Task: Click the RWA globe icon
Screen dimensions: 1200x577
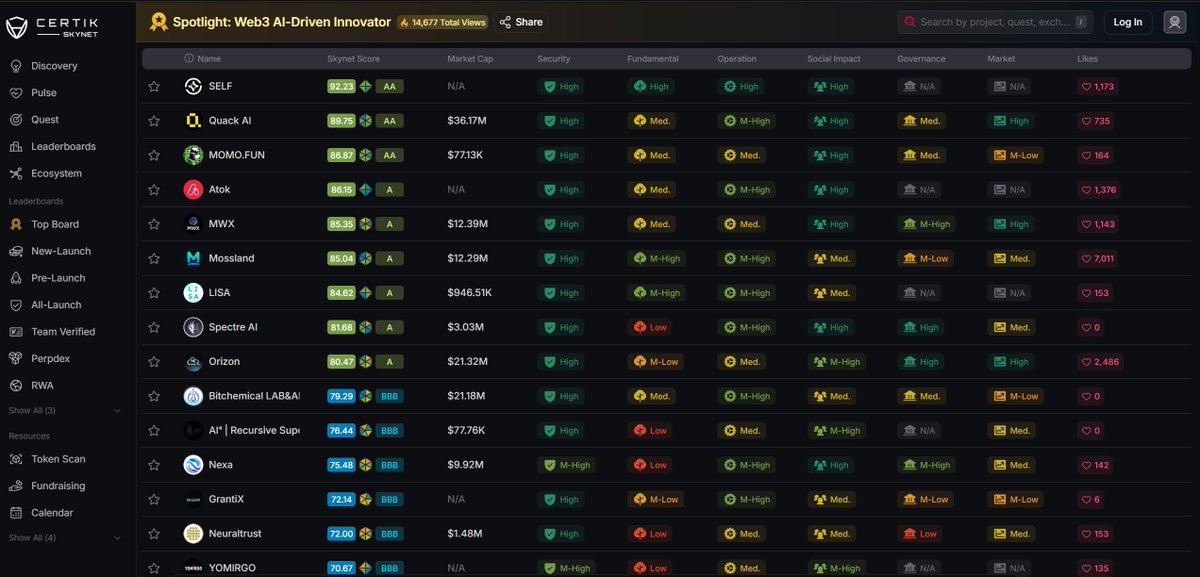Action: (15, 385)
